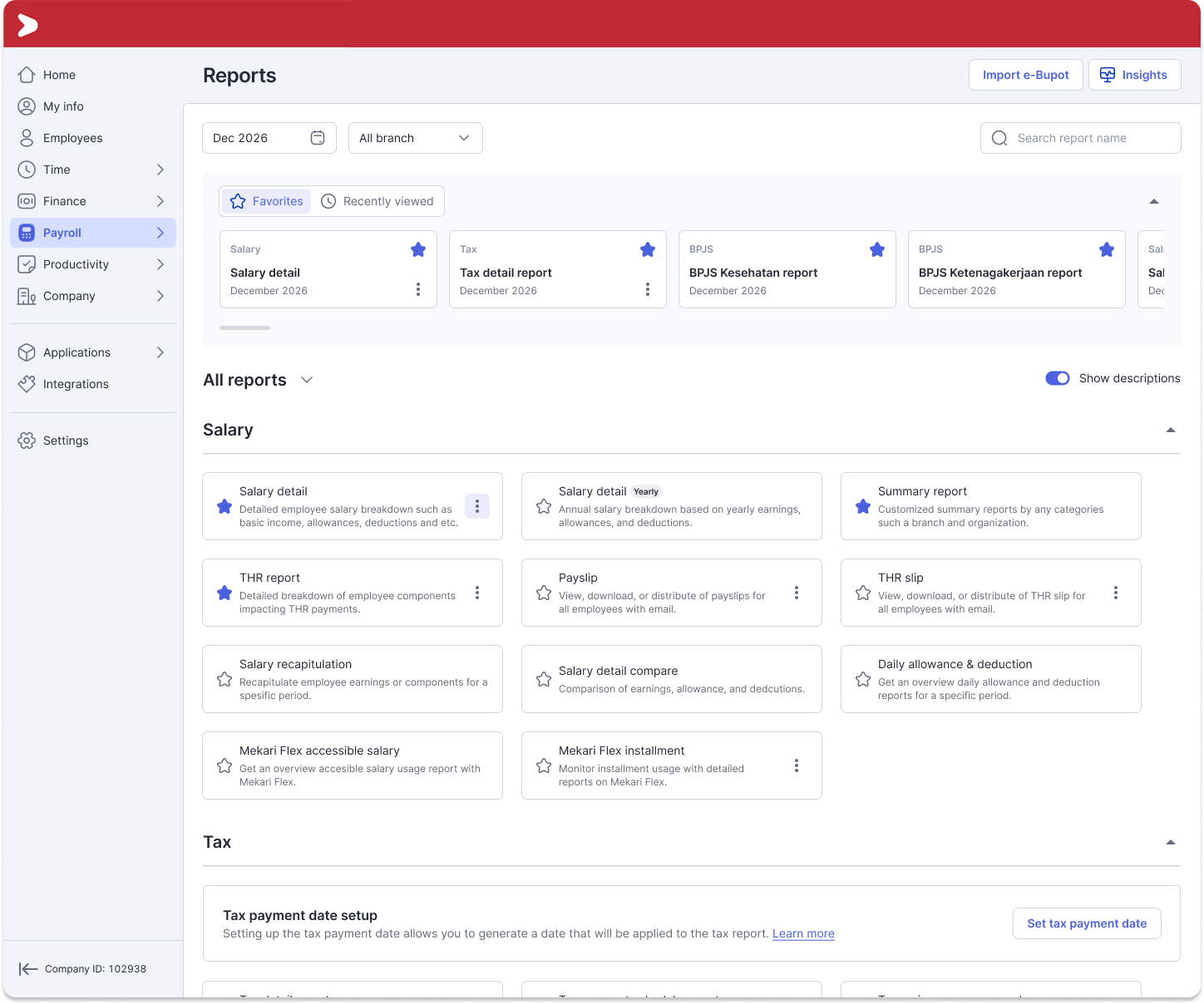Star the Salary detail Yearly report
The image size is (1204, 1004).
pyautogui.click(x=544, y=506)
